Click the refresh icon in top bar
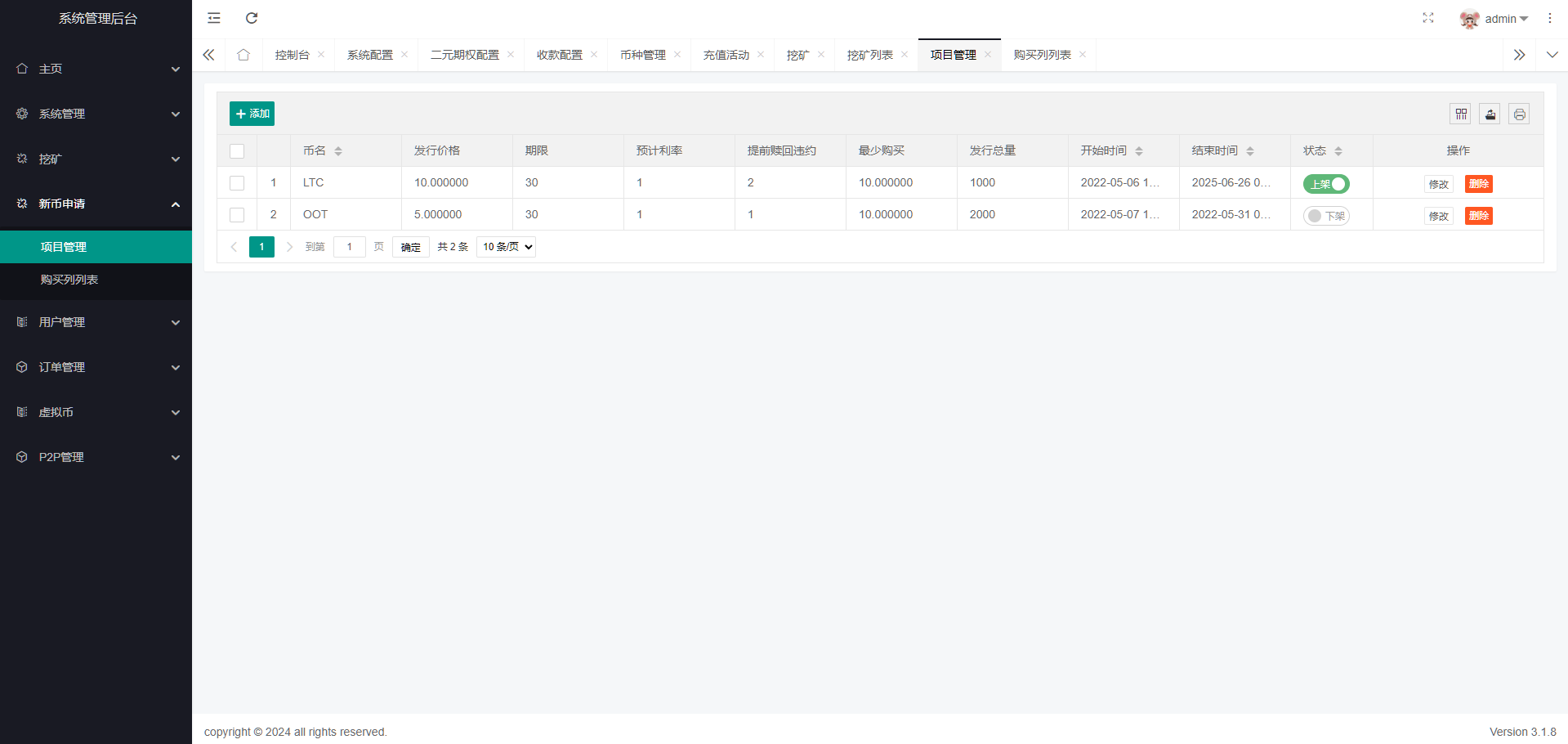The width and height of the screenshot is (1568, 744). (x=252, y=18)
